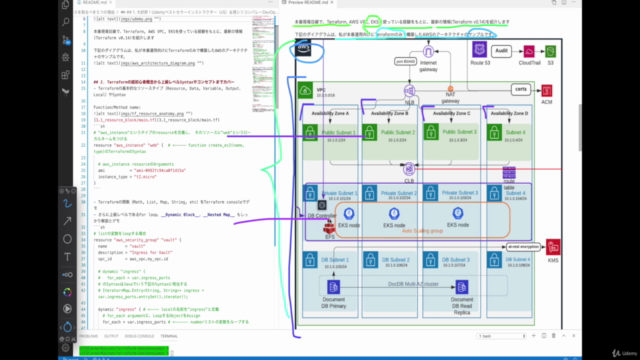
Task: Open the Extensions view
Action: pos(66,75)
